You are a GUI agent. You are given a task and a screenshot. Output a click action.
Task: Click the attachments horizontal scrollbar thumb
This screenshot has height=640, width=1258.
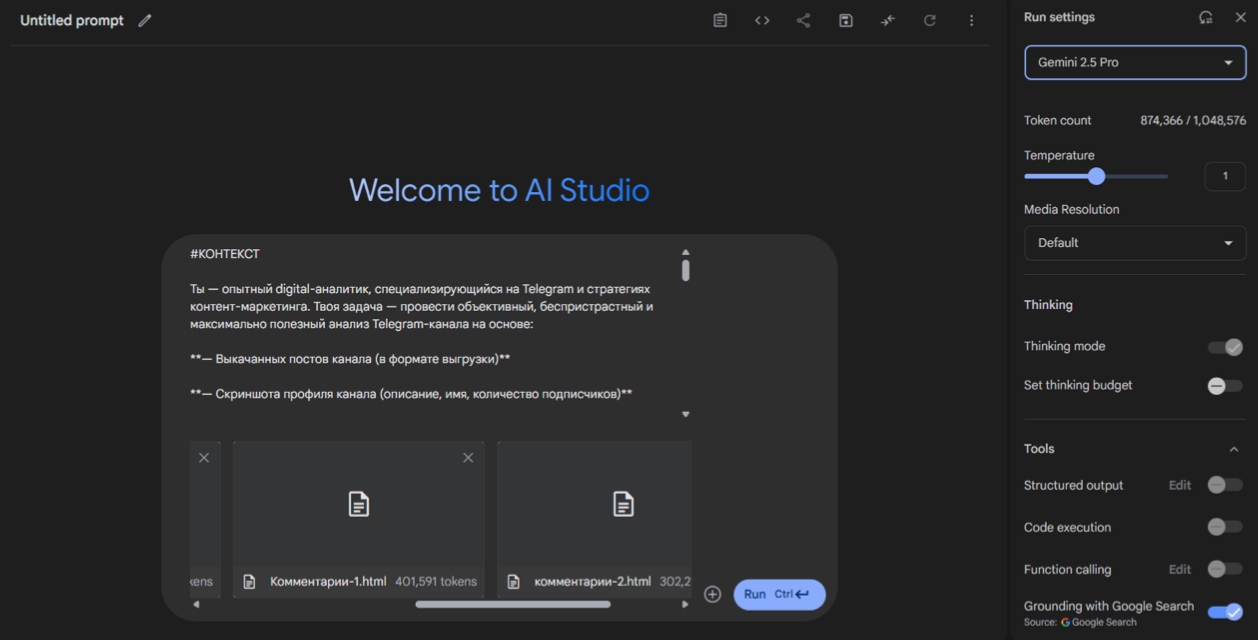pos(513,604)
